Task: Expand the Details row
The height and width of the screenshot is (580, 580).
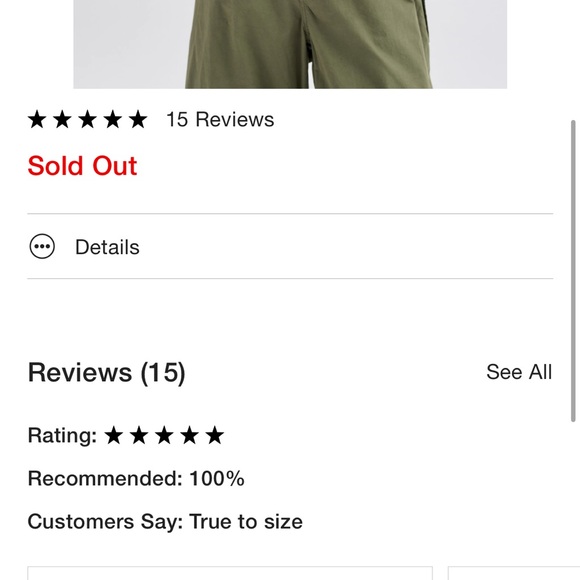Action: (290, 246)
